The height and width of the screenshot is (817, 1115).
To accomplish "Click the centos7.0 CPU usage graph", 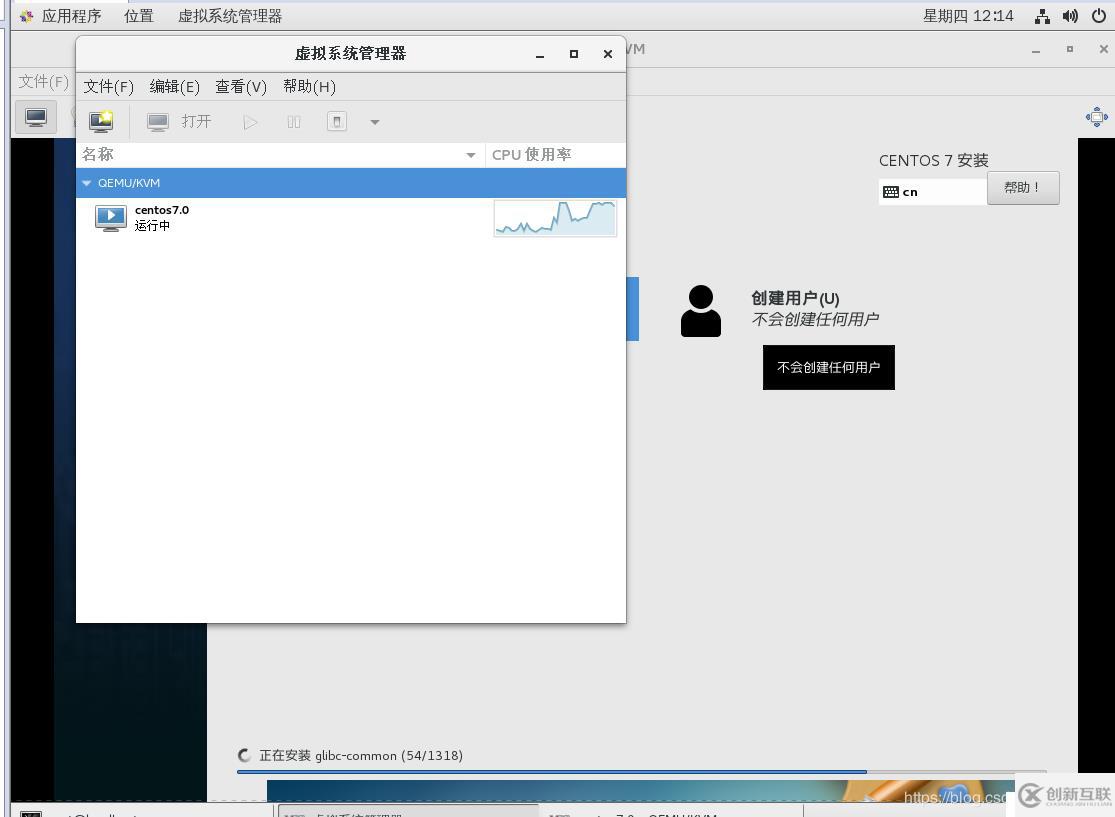I will [555, 218].
